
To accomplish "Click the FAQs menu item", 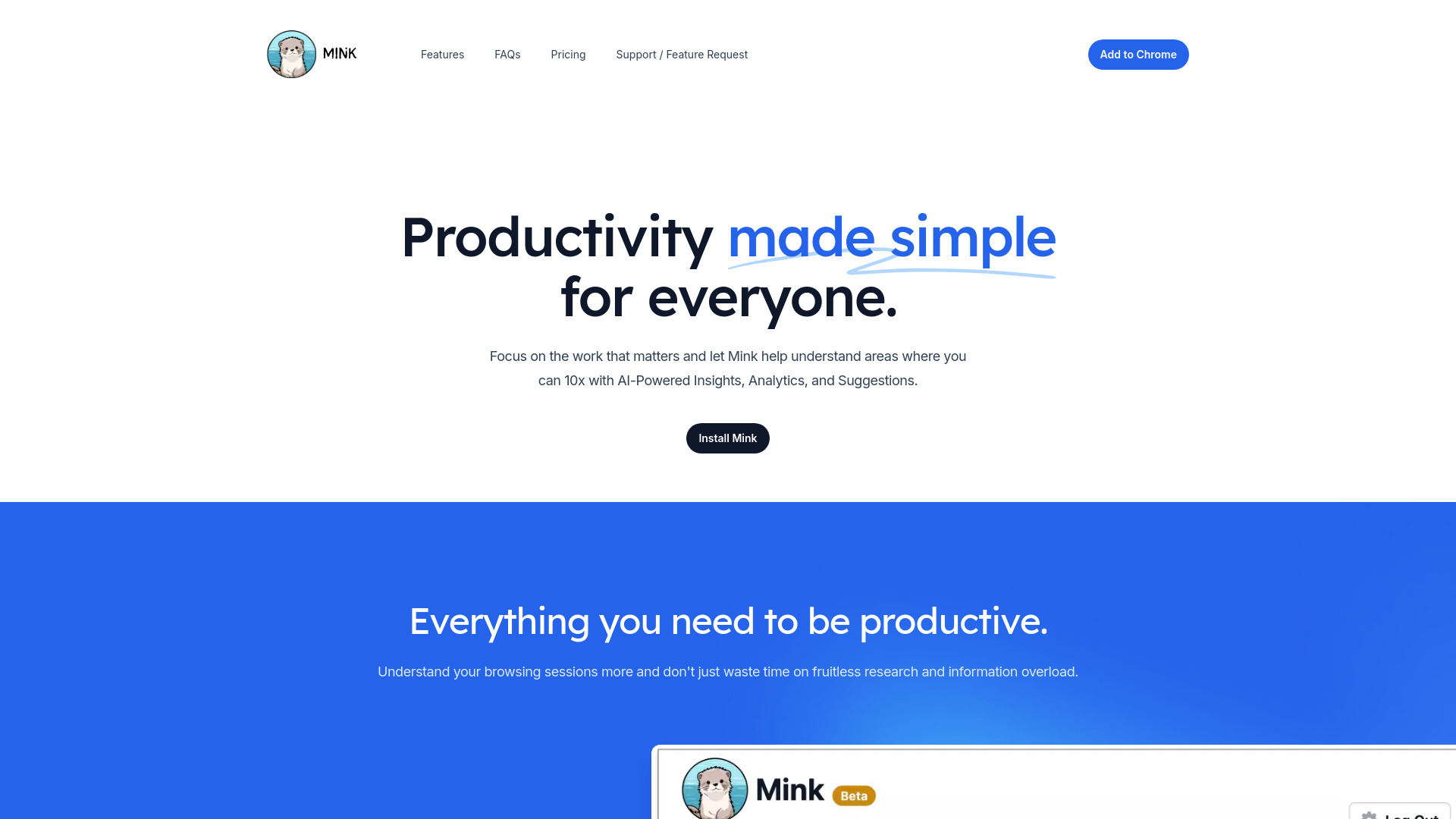I will (x=507, y=54).
